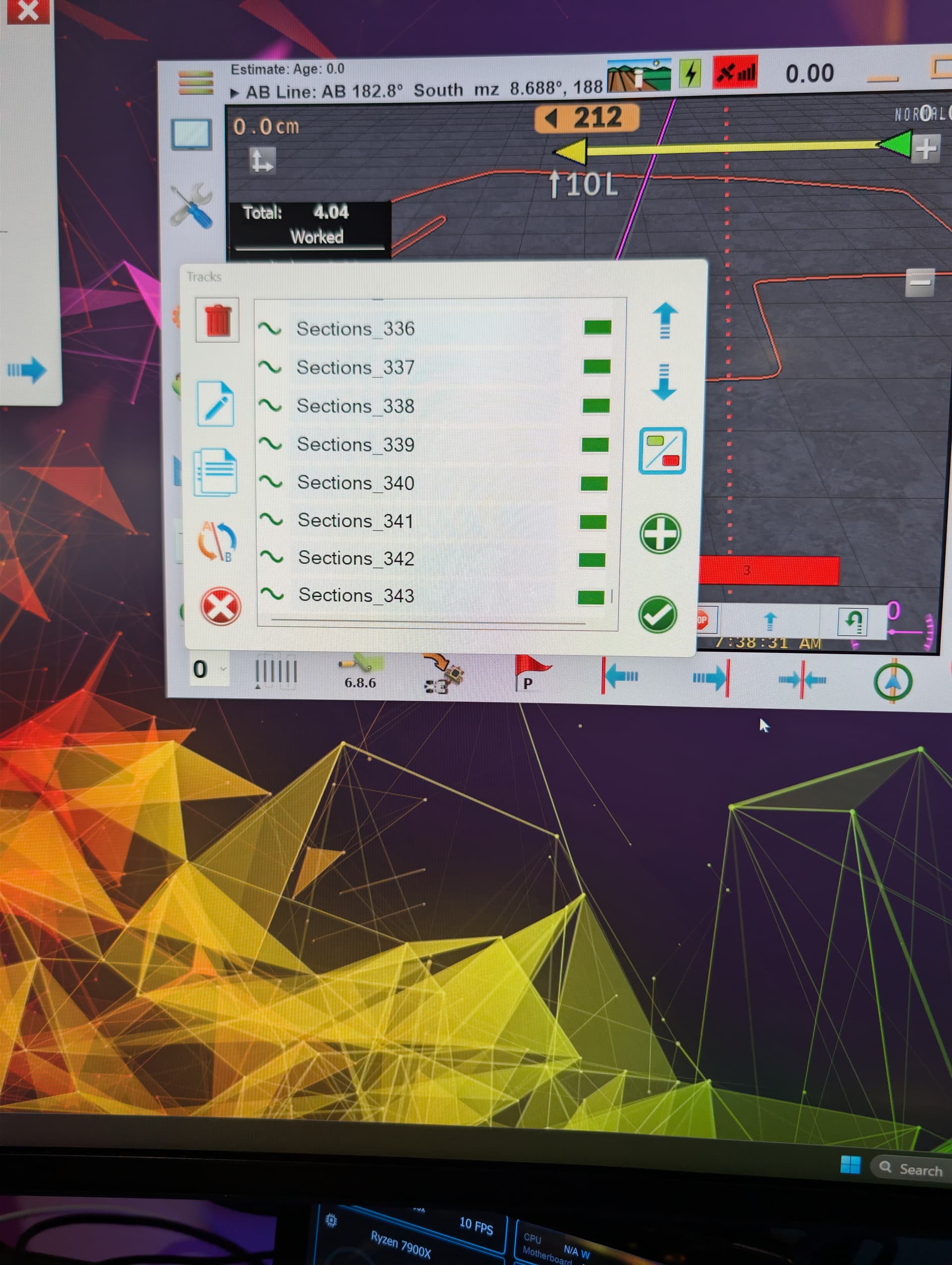952x1265 pixels.
Task: Click the green circle compass icon
Action: [x=892, y=681]
